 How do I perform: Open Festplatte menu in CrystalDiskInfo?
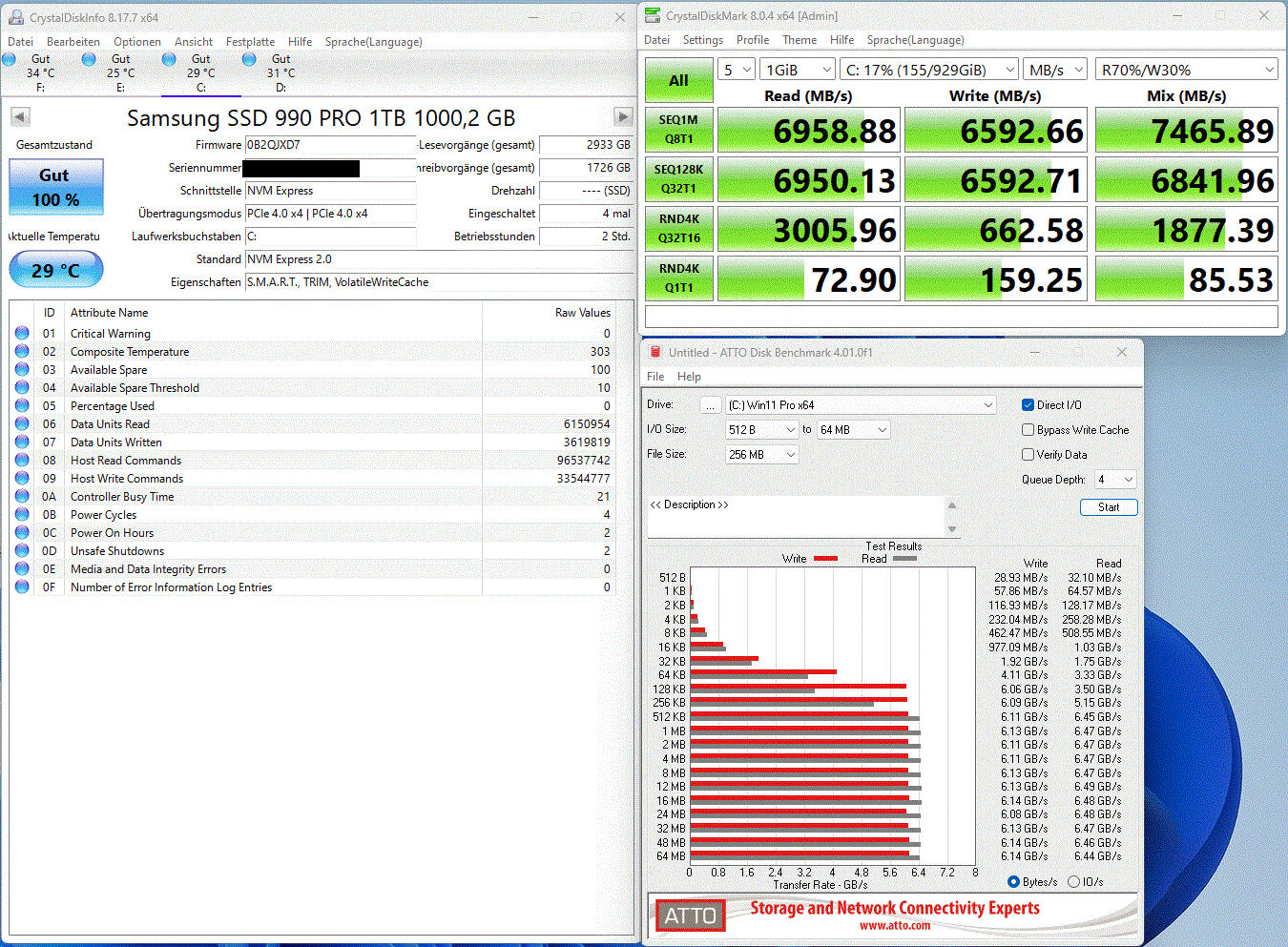click(x=250, y=42)
